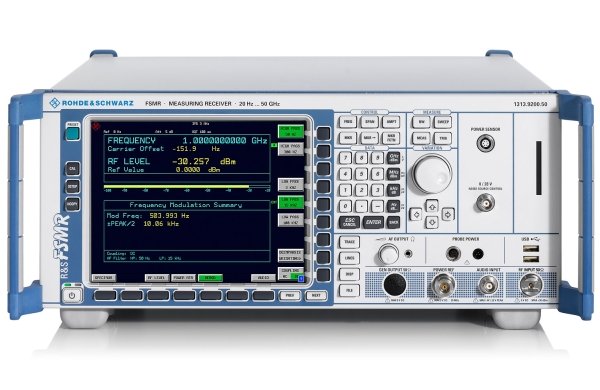The width and height of the screenshot is (600, 390).
Task: Select the on-screen AUDIO softkey
Action: click(263, 278)
